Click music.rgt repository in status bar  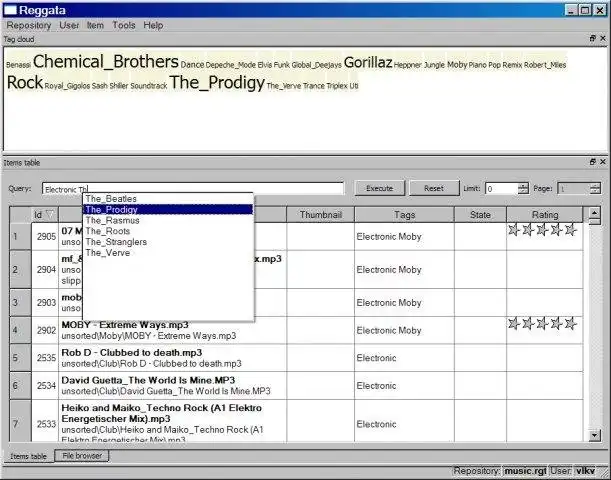pyautogui.click(x=525, y=471)
